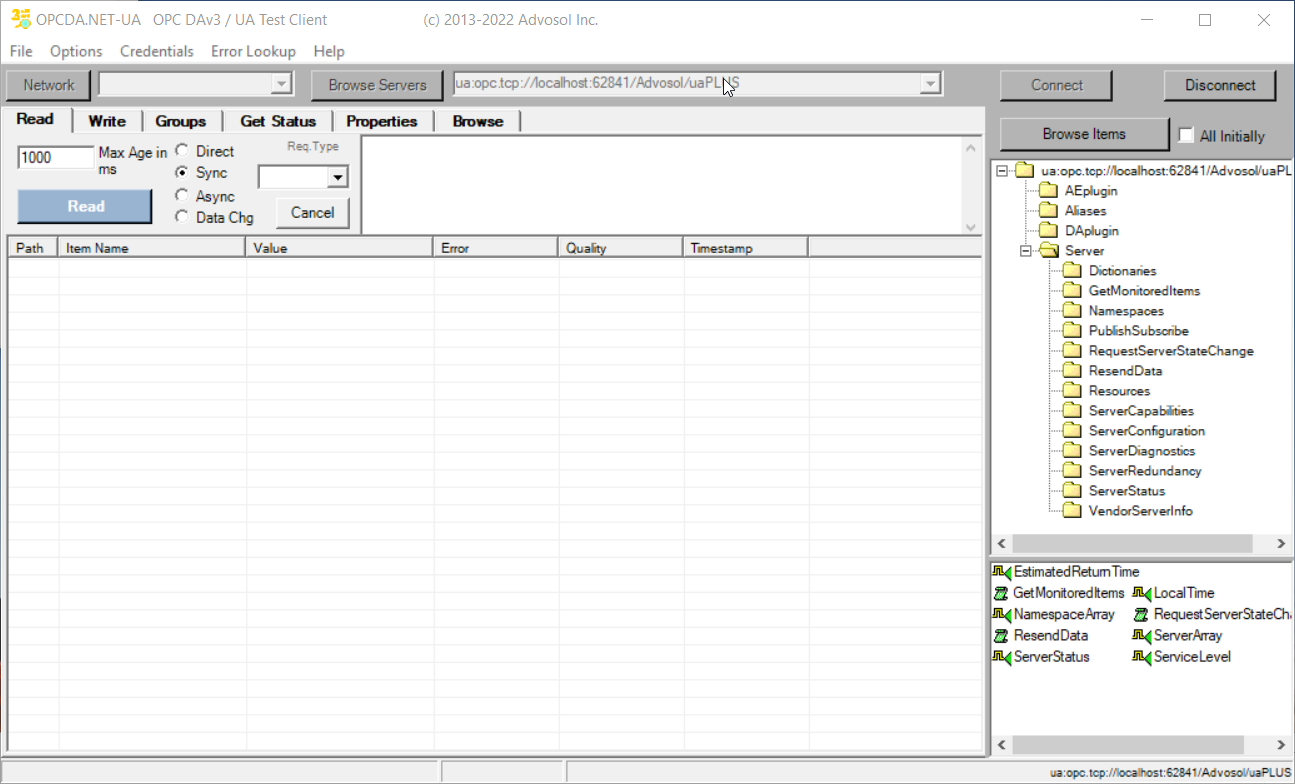
Task: Switch to the Get Status tab
Action: [278, 121]
